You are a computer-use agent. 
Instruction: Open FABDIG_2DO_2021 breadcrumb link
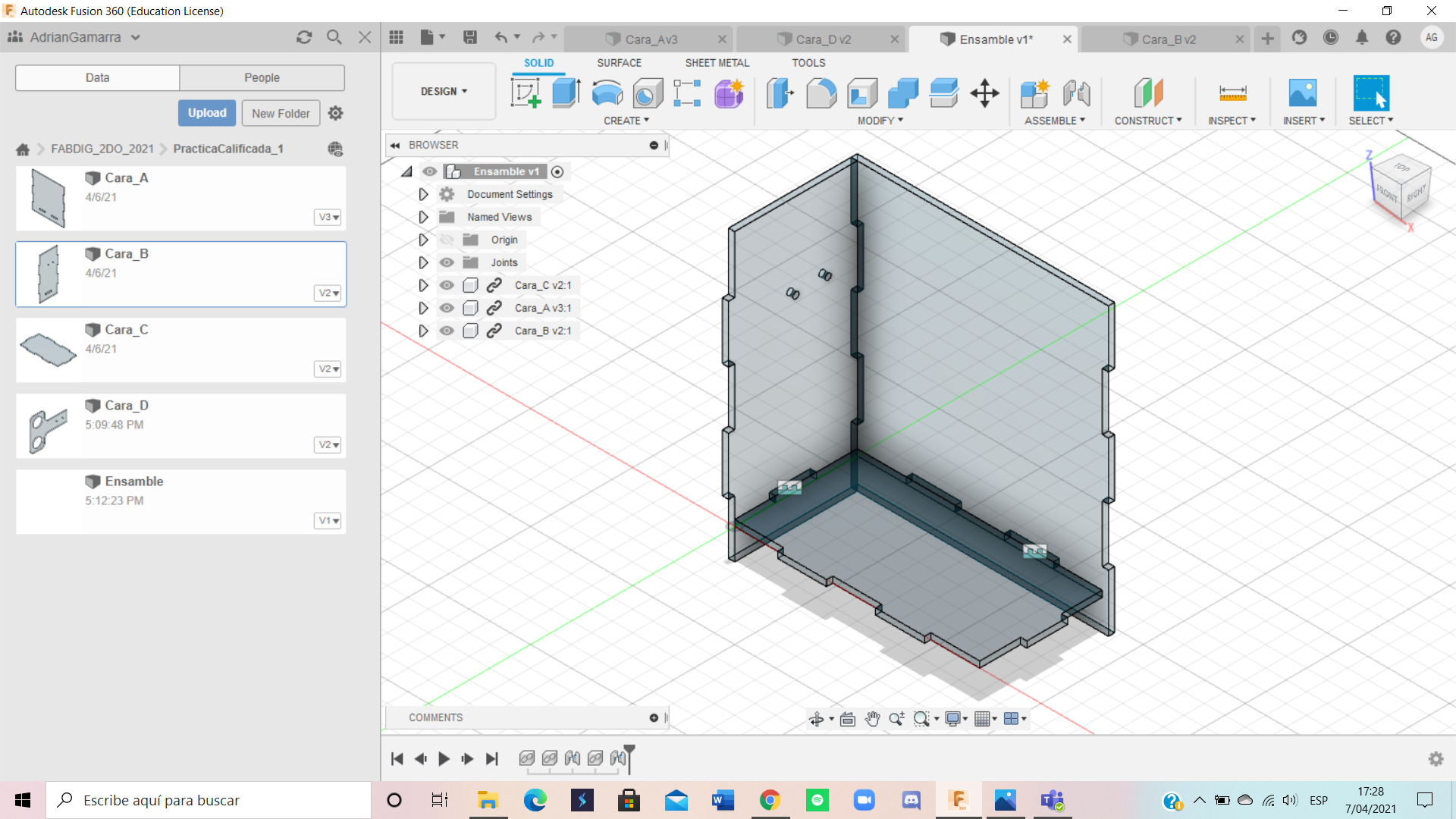point(102,149)
